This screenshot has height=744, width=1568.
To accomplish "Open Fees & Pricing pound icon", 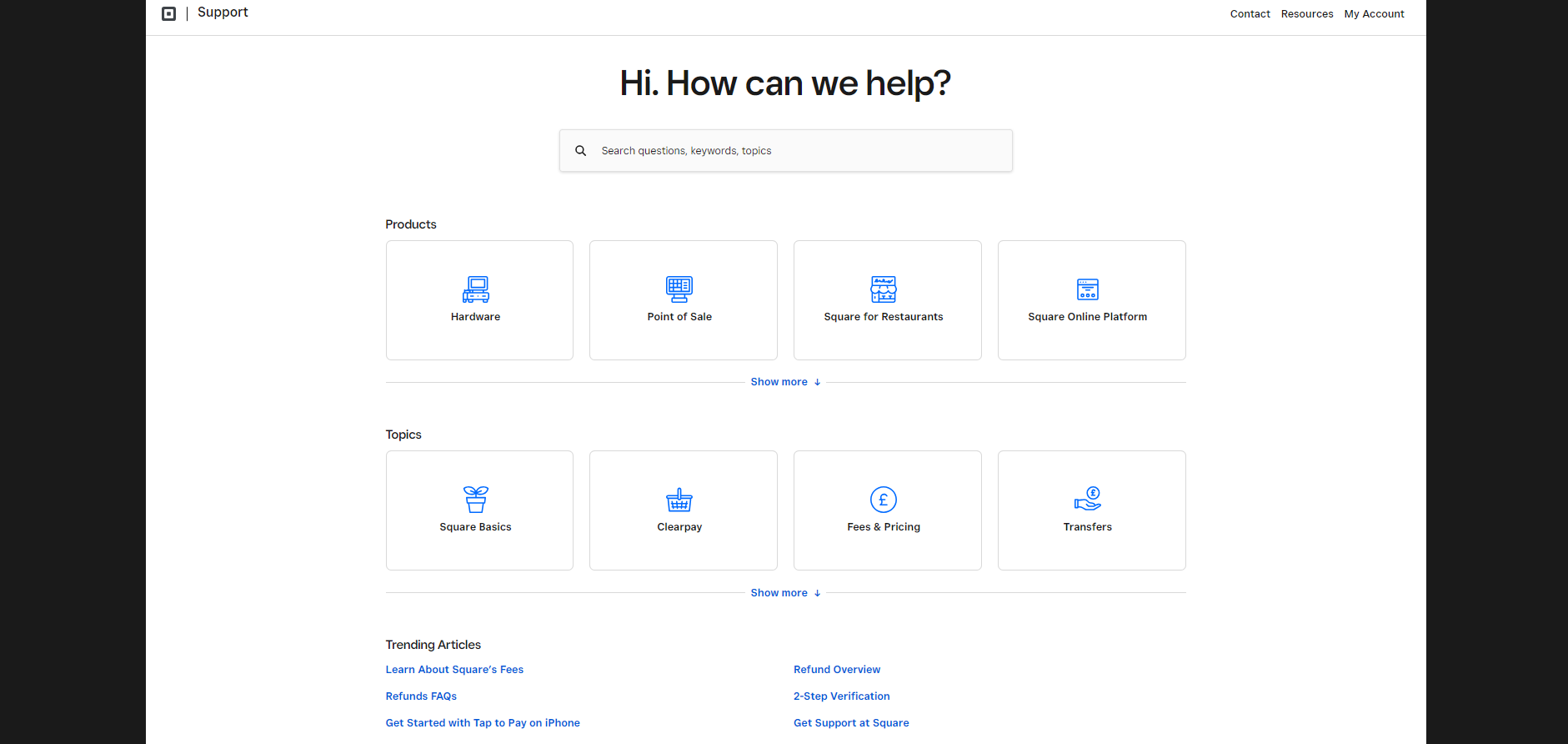I will [x=884, y=500].
